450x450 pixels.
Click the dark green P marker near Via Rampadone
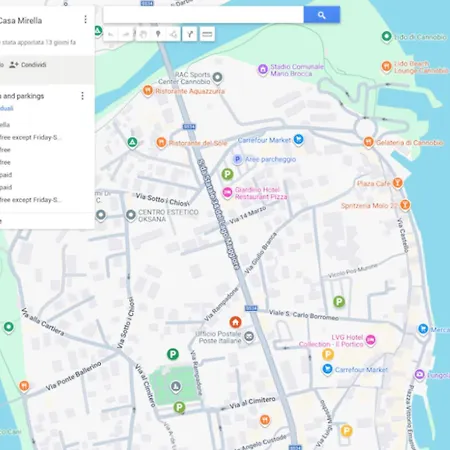coord(173,354)
